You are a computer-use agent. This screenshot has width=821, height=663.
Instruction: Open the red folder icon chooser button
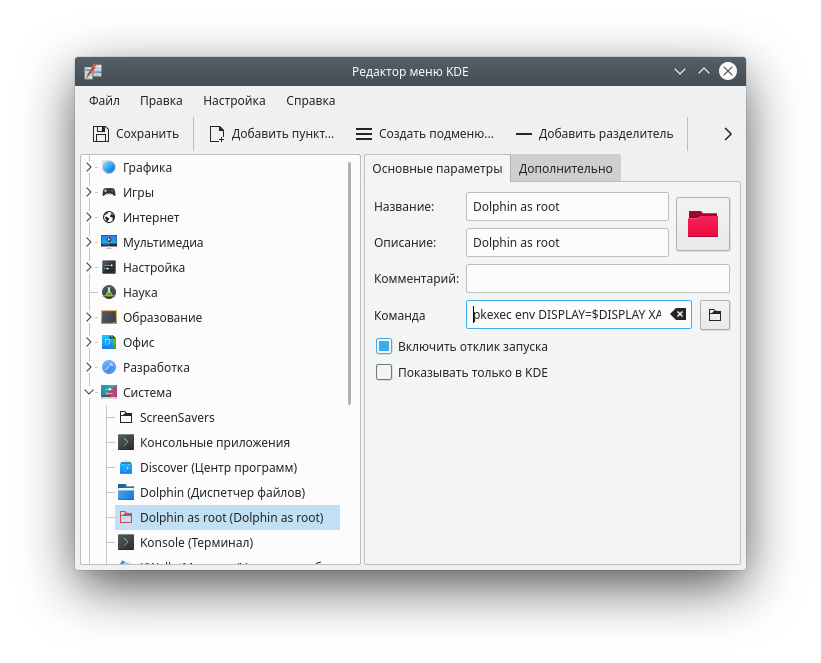point(703,224)
